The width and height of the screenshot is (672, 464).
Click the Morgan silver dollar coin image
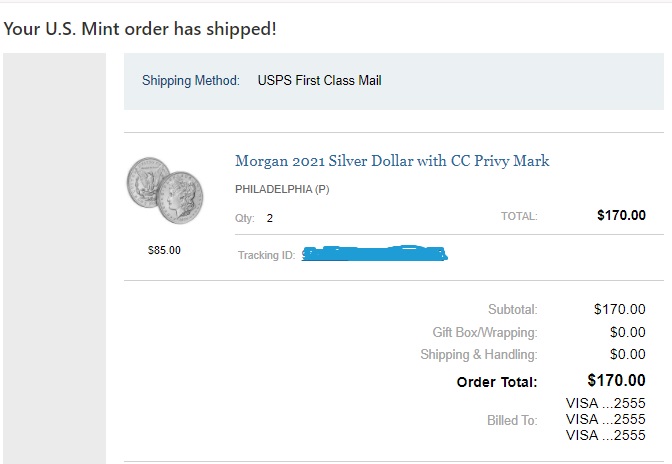[x=164, y=189]
